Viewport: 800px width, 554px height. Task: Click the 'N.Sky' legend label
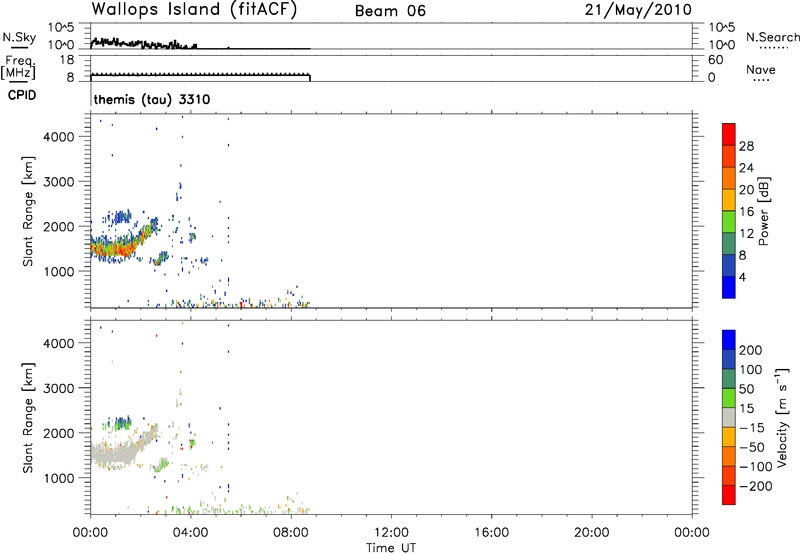coord(19,37)
